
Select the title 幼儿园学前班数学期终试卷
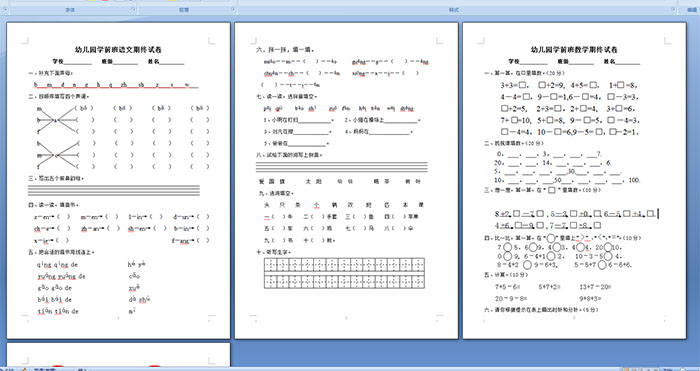574,50
